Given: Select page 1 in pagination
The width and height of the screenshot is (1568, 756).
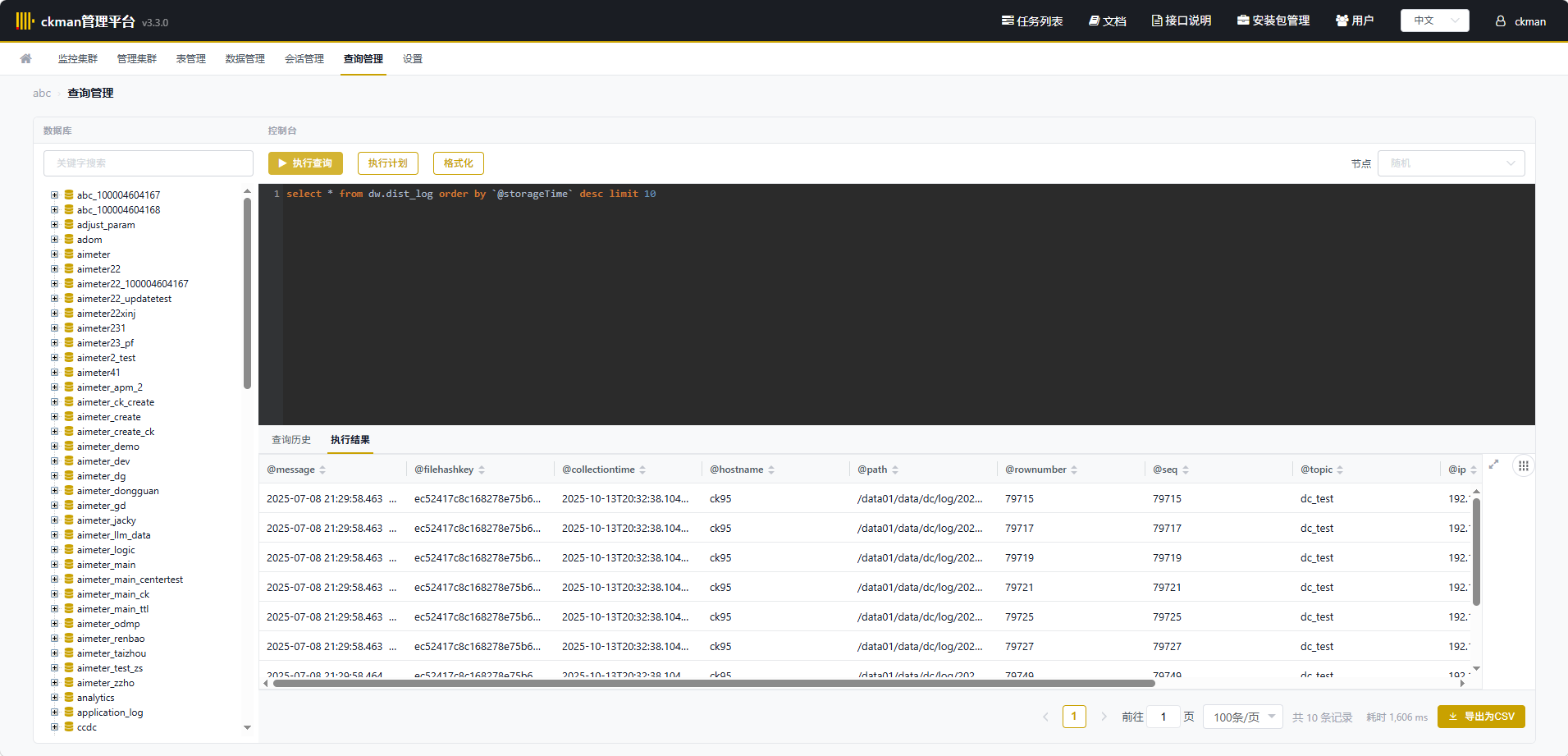Looking at the screenshot, I should tap(1074, 717).
